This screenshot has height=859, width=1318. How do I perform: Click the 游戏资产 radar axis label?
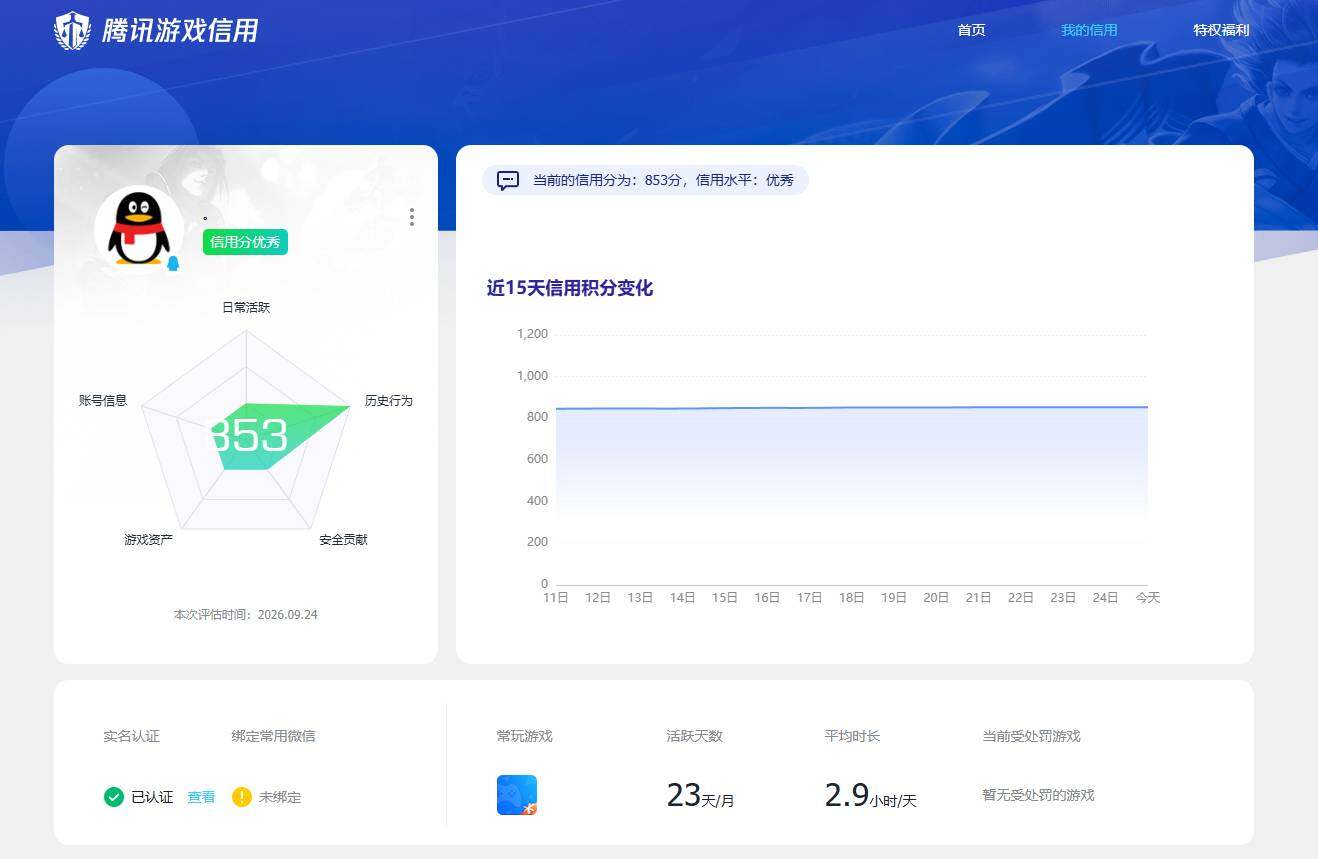148,539
